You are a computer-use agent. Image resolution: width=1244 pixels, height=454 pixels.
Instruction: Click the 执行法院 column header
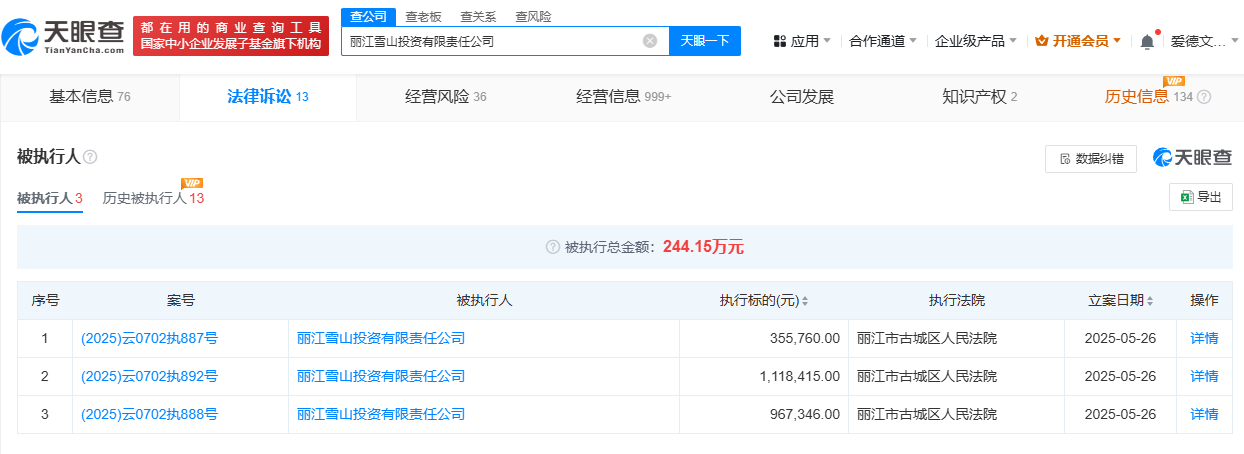point(956,301)
